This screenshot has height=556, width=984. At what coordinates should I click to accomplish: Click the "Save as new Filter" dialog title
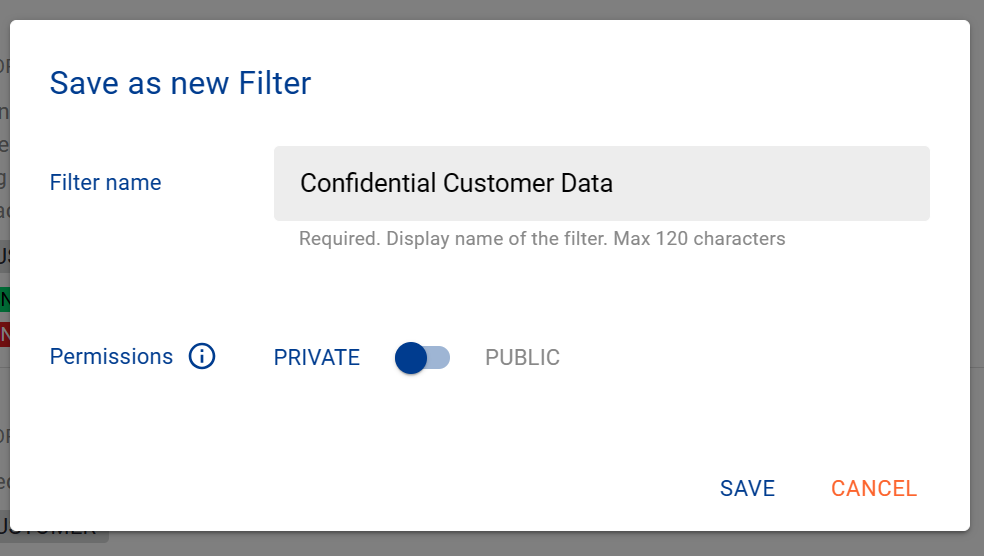[x=180, y=83]
